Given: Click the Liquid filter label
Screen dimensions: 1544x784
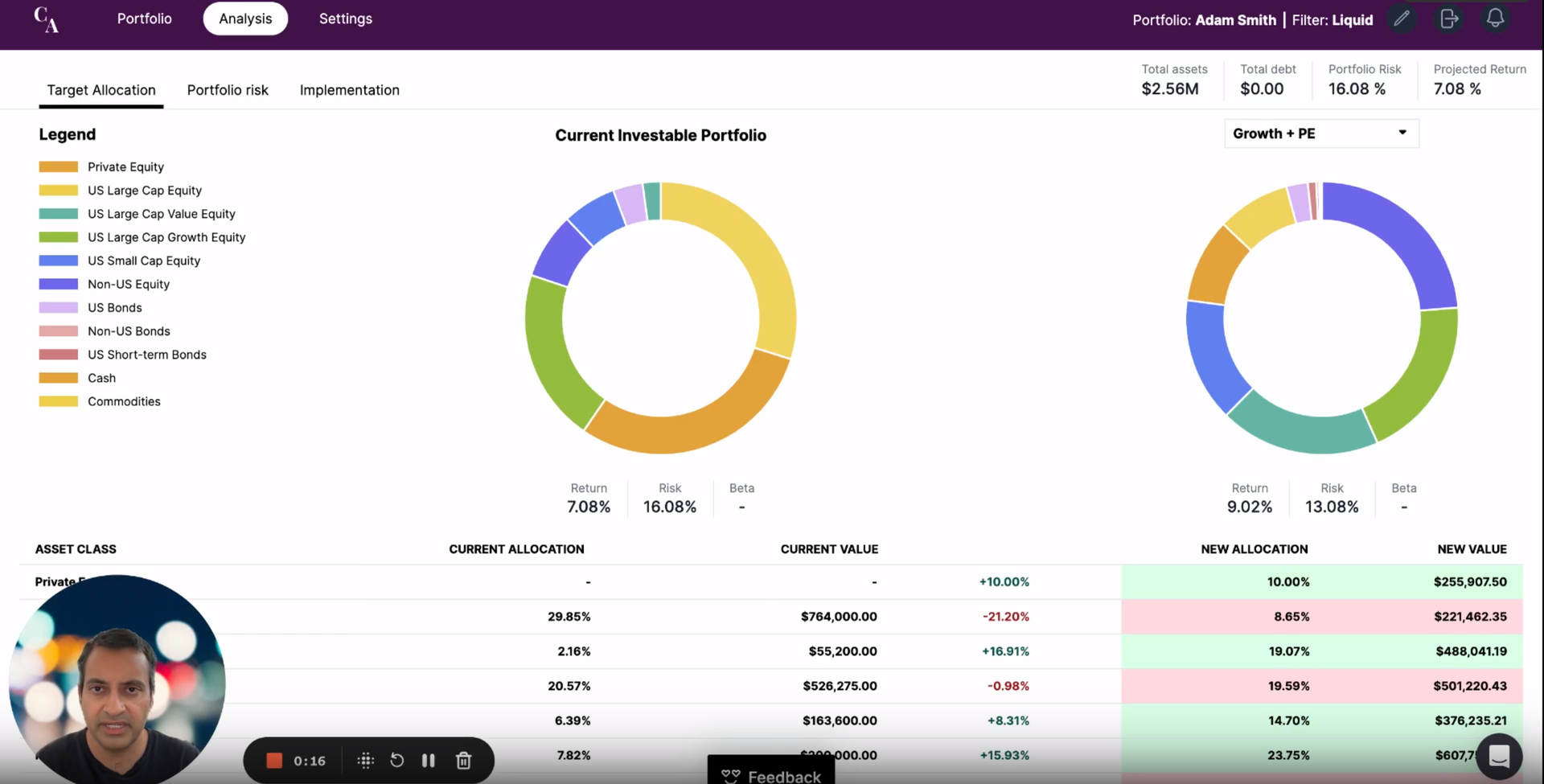Looking at the screenshot, I should click(x=1353, y=20).
